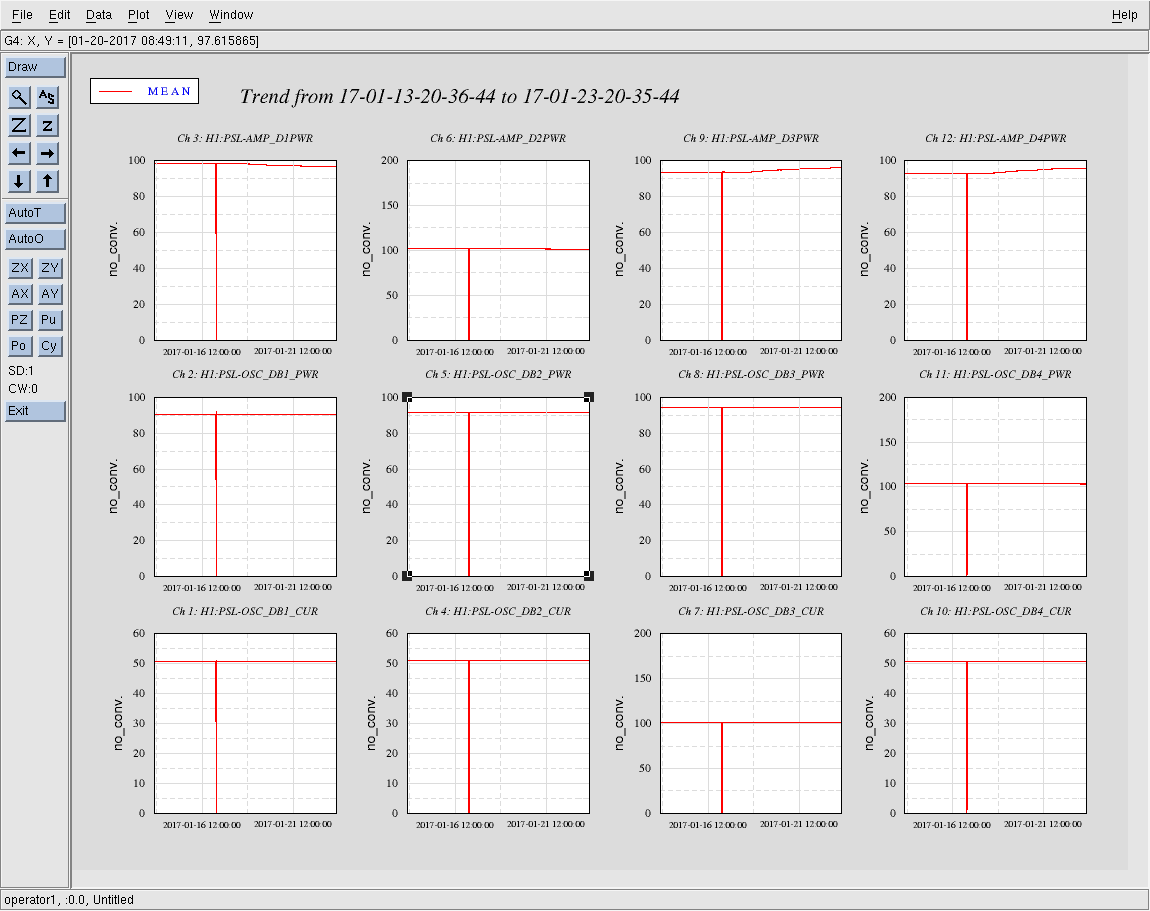Screen dimensions: 1150x911
Task: Click the SD:1 indicator text
Action: pos(21,371)
